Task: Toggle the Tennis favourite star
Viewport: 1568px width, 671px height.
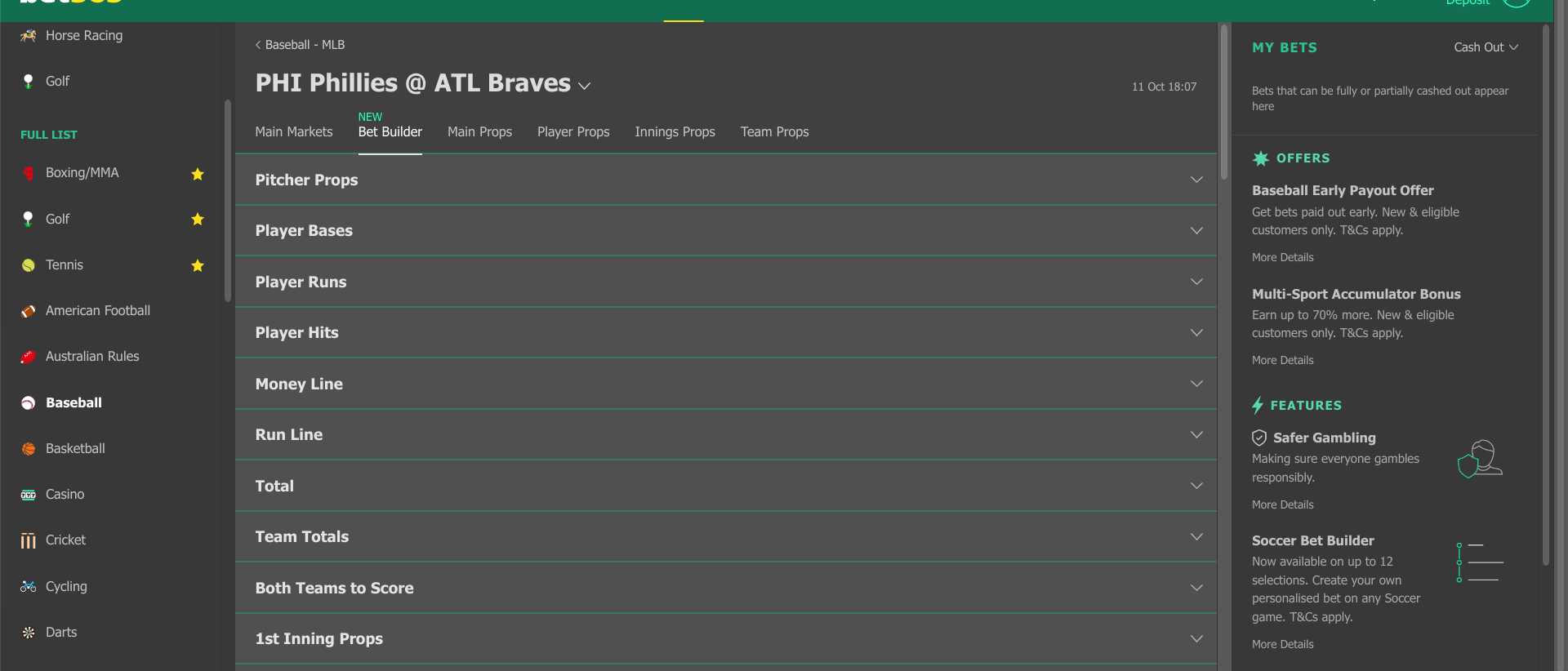Action: [198, 265]
